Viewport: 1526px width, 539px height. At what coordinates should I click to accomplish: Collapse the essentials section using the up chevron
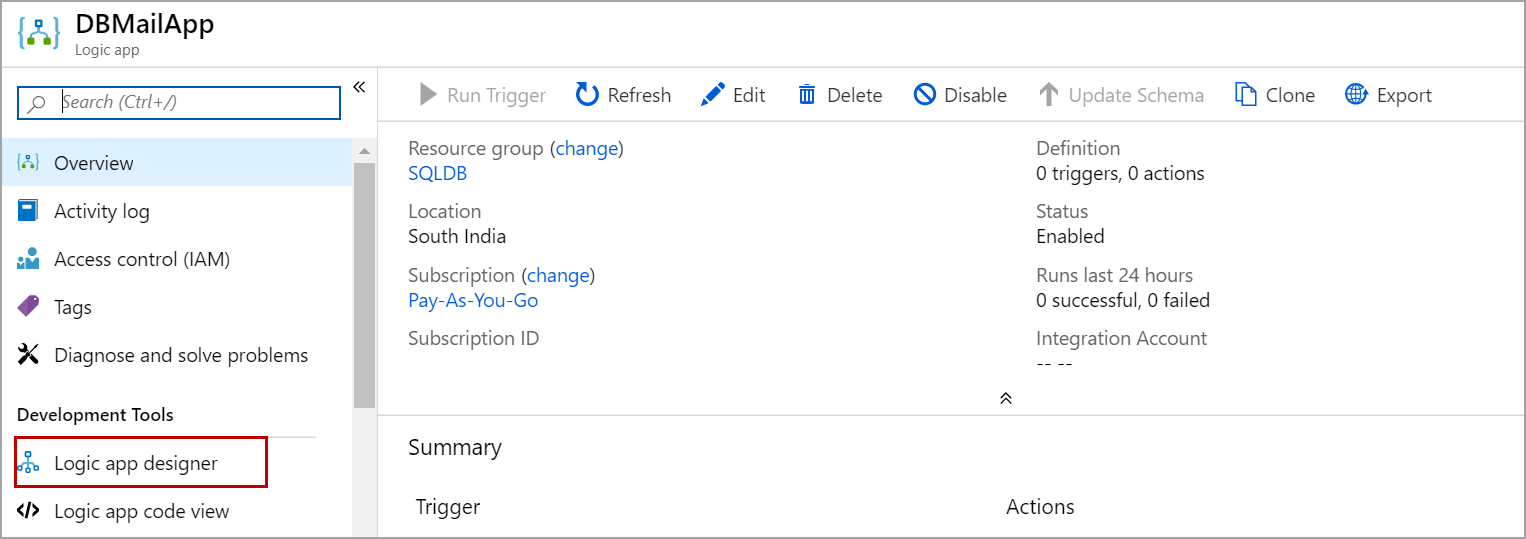click(1006, 398)
